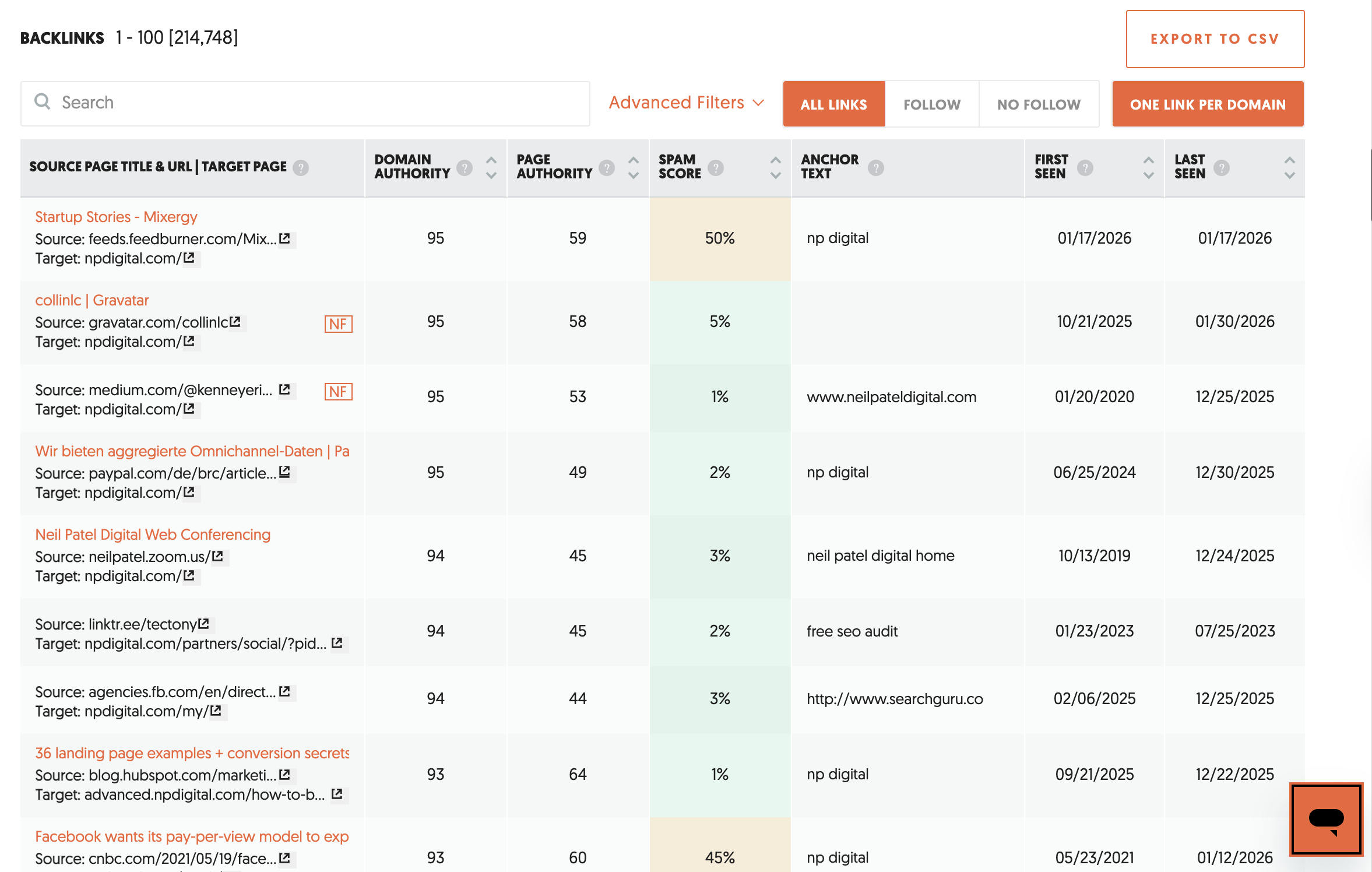Open external link for paypal.com/de/brc source
Viewport: 1372px width, 872px height.
pos(284,473)
